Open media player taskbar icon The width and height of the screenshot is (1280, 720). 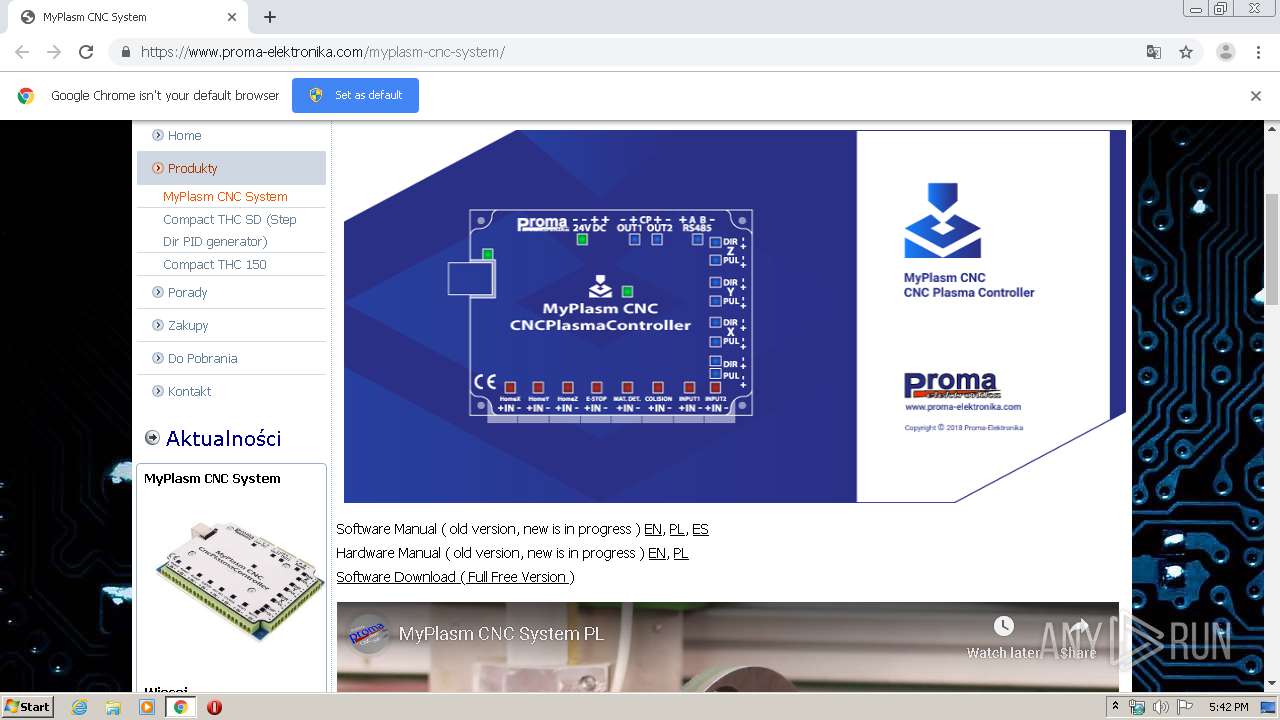point(147,707)
